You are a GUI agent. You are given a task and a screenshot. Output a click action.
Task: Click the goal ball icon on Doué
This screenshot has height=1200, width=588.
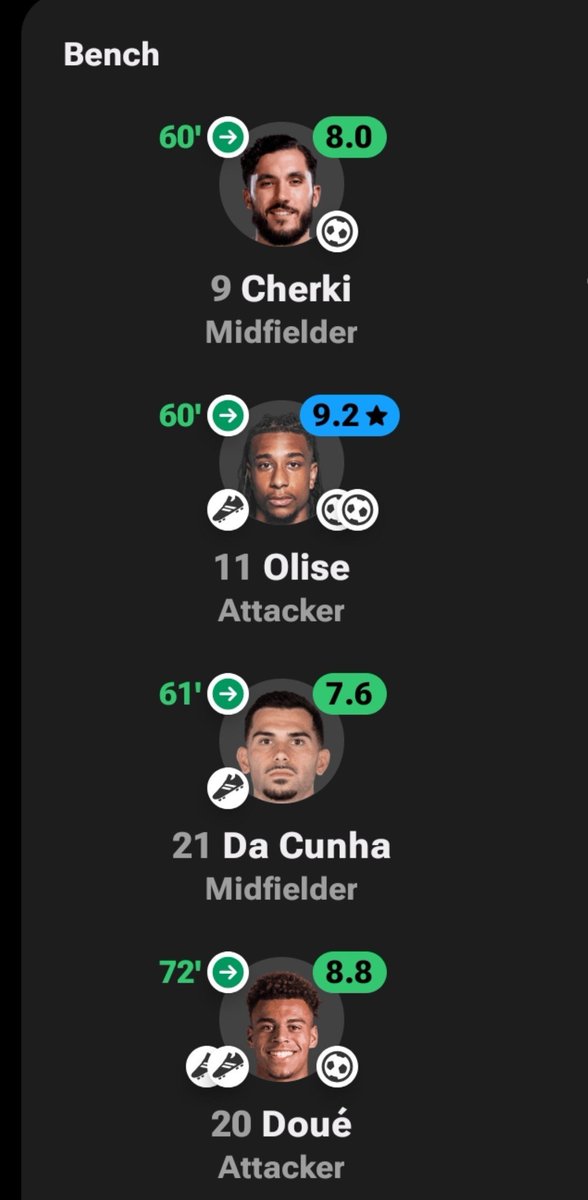tap(337, 1066)
